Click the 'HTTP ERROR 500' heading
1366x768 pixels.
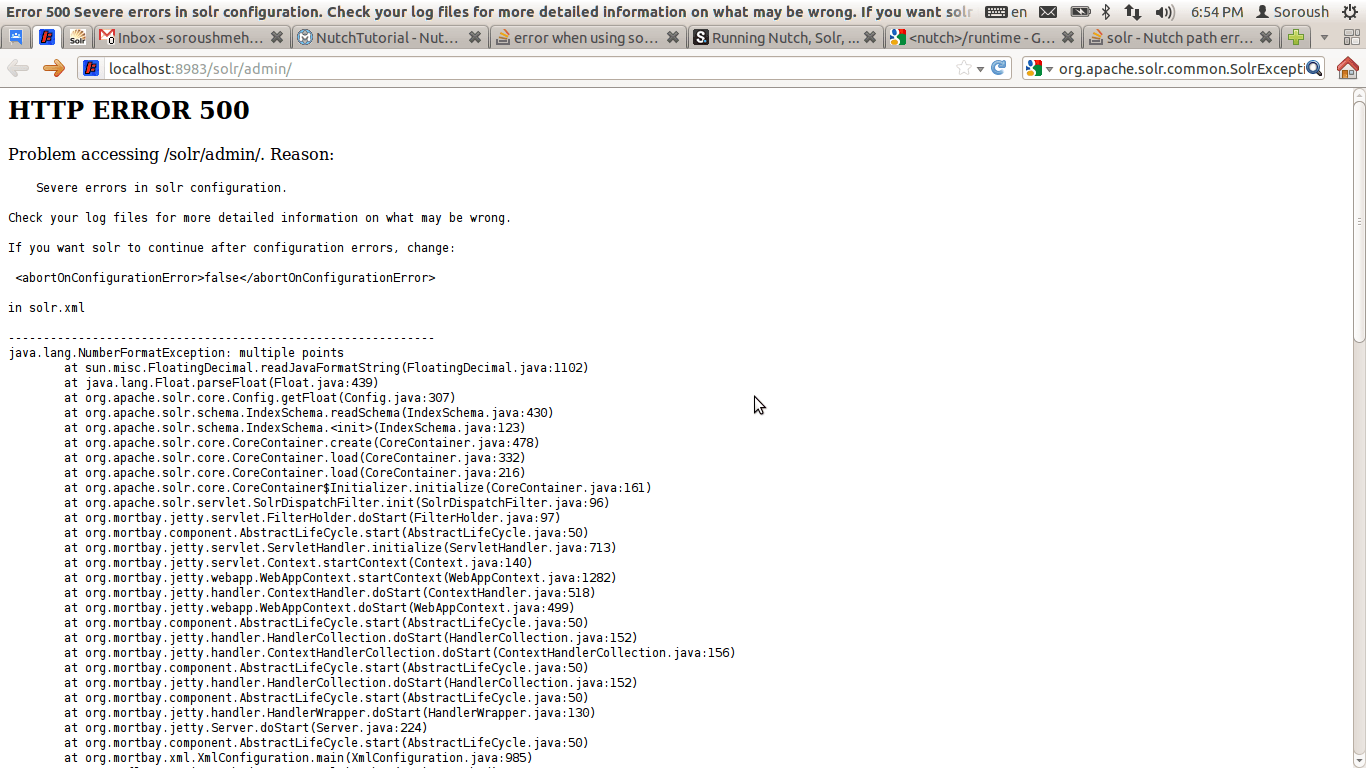(129, 110)
